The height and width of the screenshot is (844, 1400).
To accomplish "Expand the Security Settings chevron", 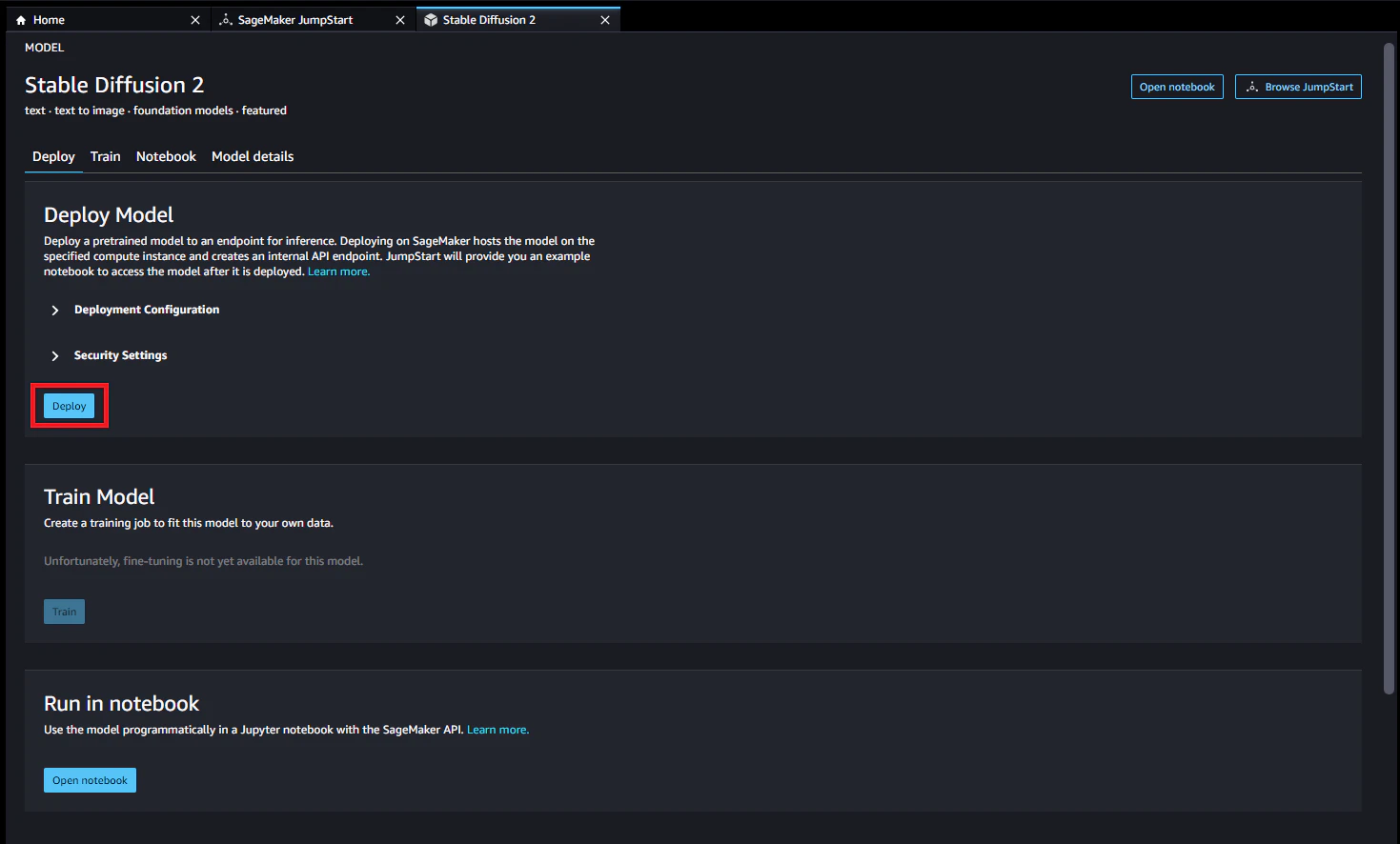I will click(55, 356).
